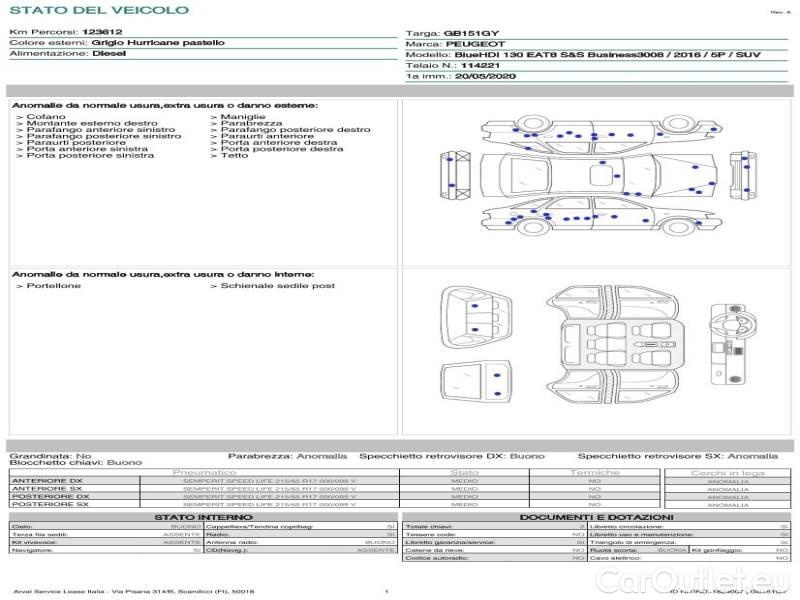The height and width of the screenshot is (600, 800).
Task: Click the "Tetto" list entry
Action: 234,155
